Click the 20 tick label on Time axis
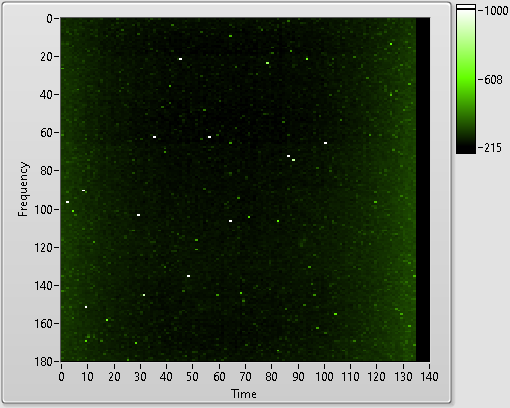Viewport: 510px width, 408px height. coord(114,377)
